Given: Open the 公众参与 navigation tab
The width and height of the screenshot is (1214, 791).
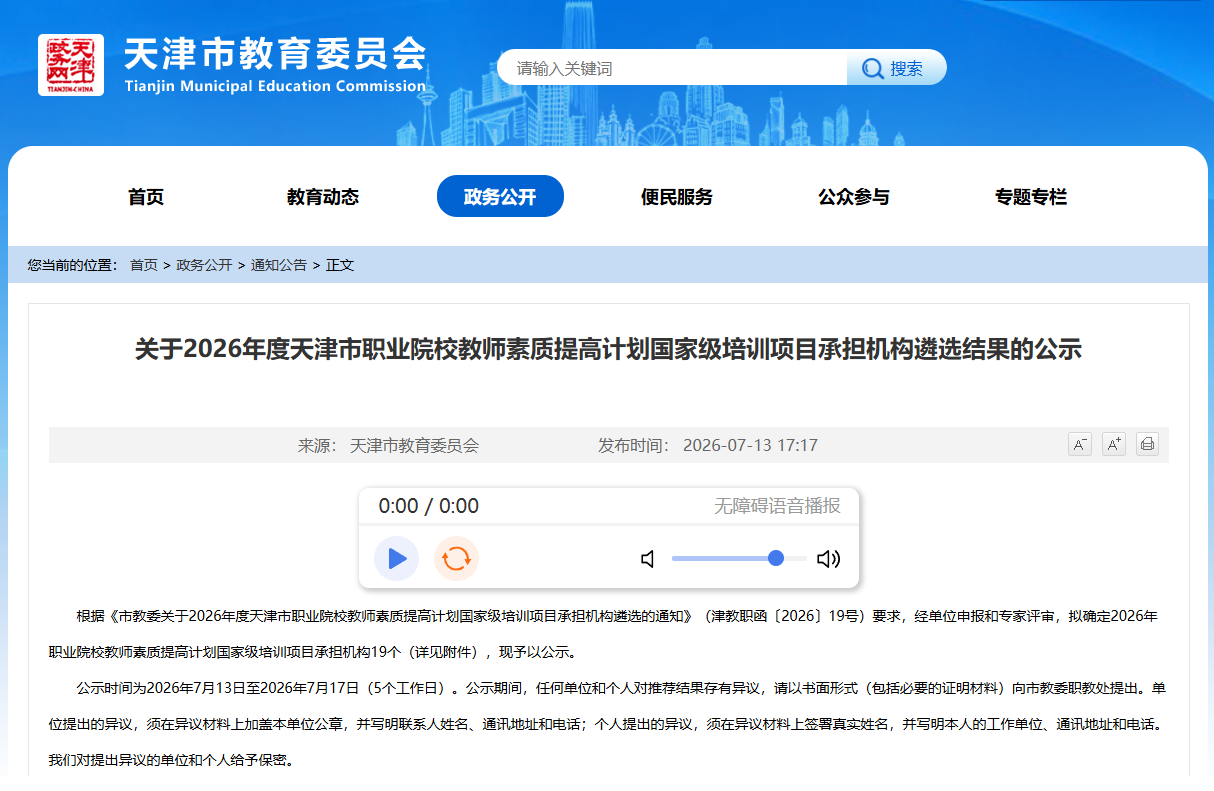Looking at the screenshot, I should tap(854, 197).
